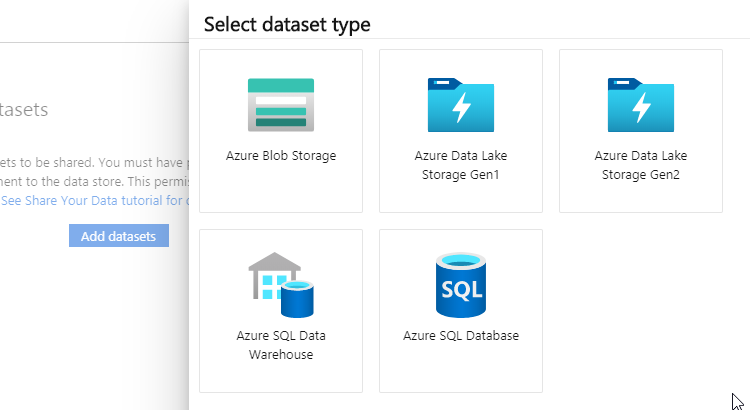
Task: Choose the Azure SQL Database cylinder icon
Action: (461, 285)
